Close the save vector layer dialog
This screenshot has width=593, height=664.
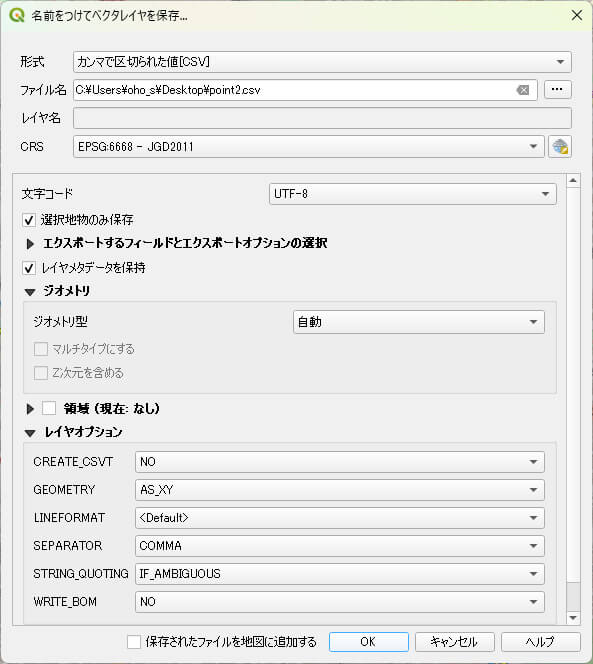point(576,16)
